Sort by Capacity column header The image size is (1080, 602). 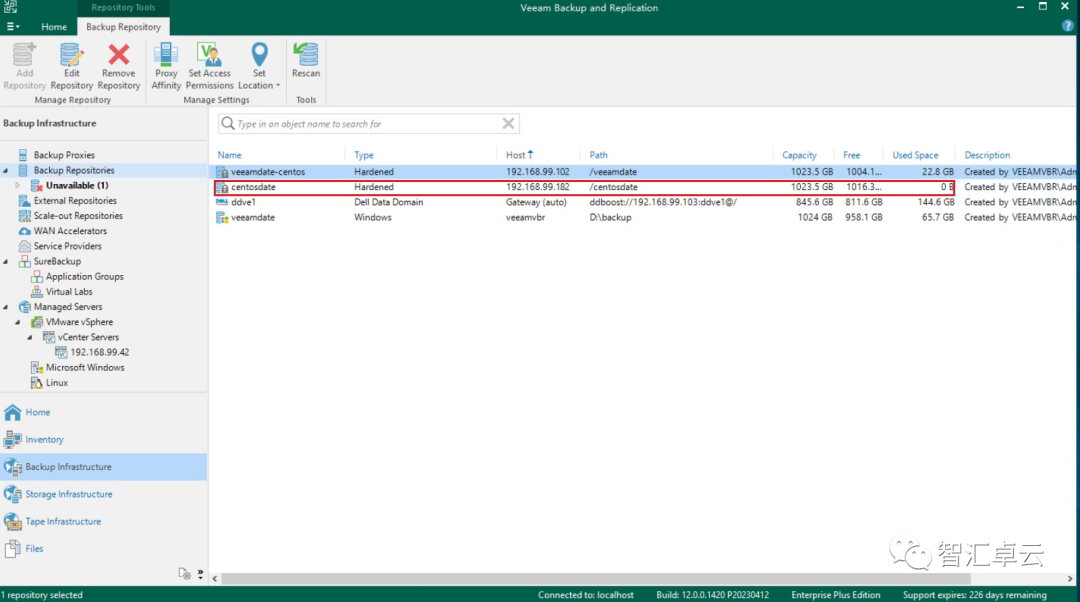click(799, 155)
